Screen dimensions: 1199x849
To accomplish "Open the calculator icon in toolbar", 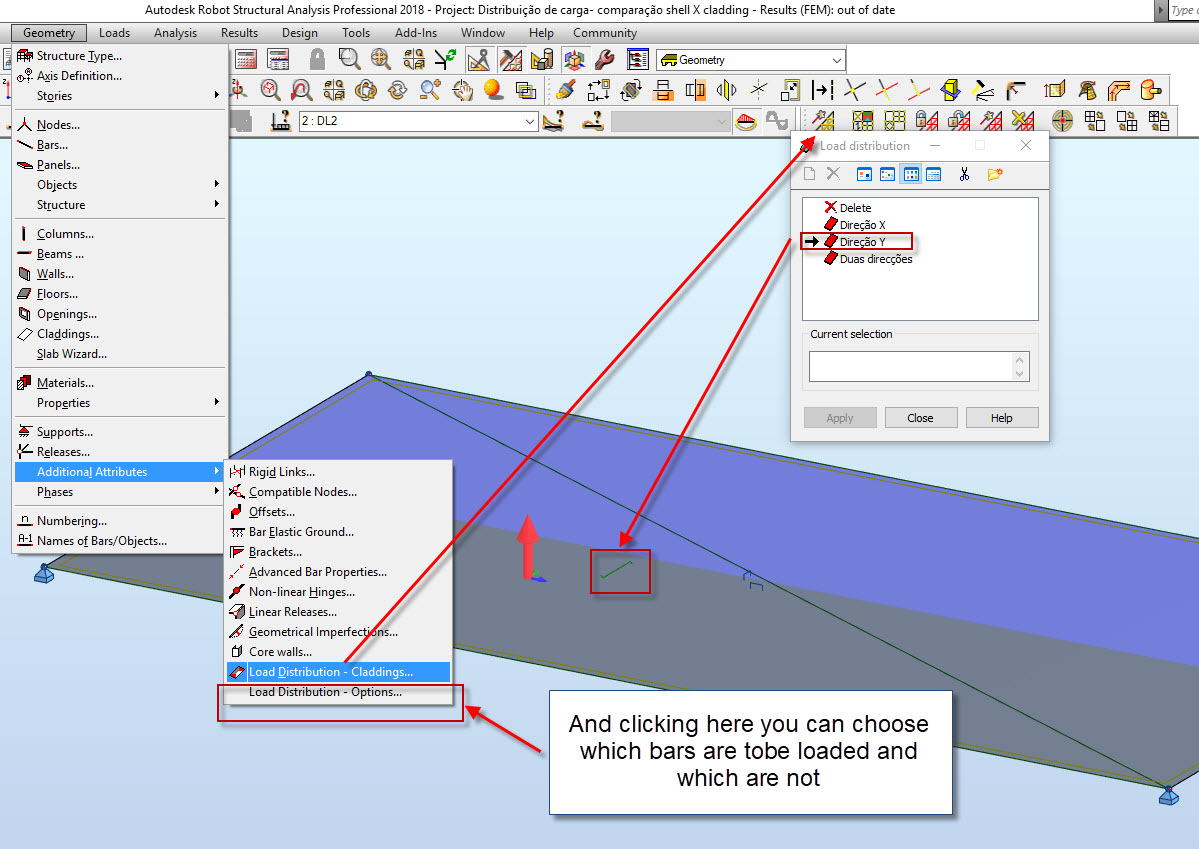I will pos(246,60).
